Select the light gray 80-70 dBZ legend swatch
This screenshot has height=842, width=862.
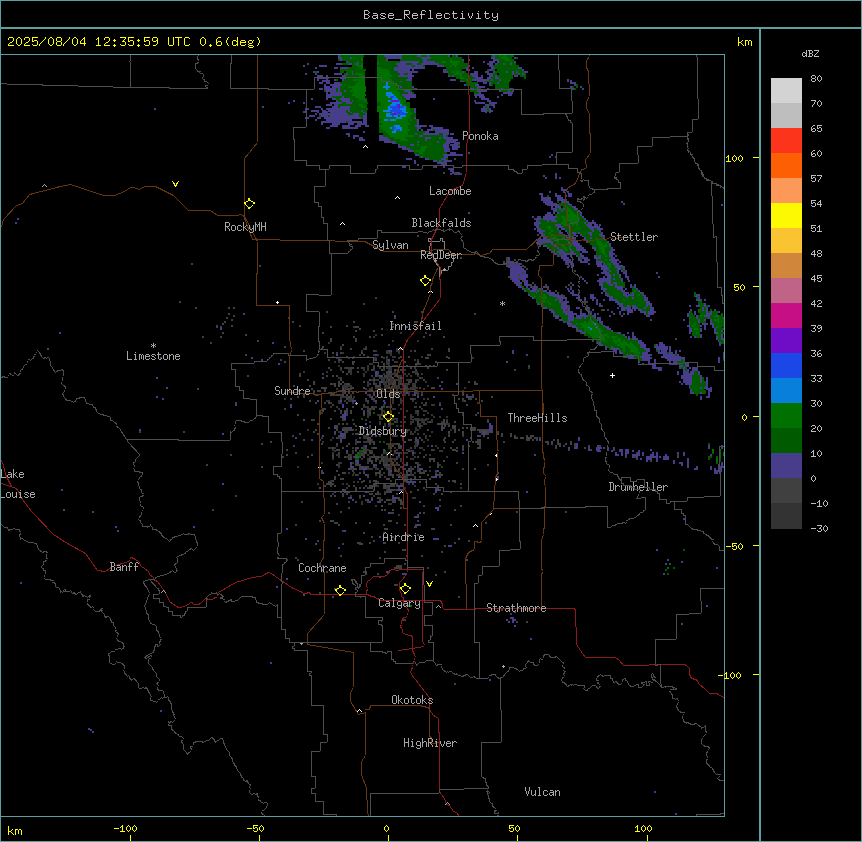(786, 91)
